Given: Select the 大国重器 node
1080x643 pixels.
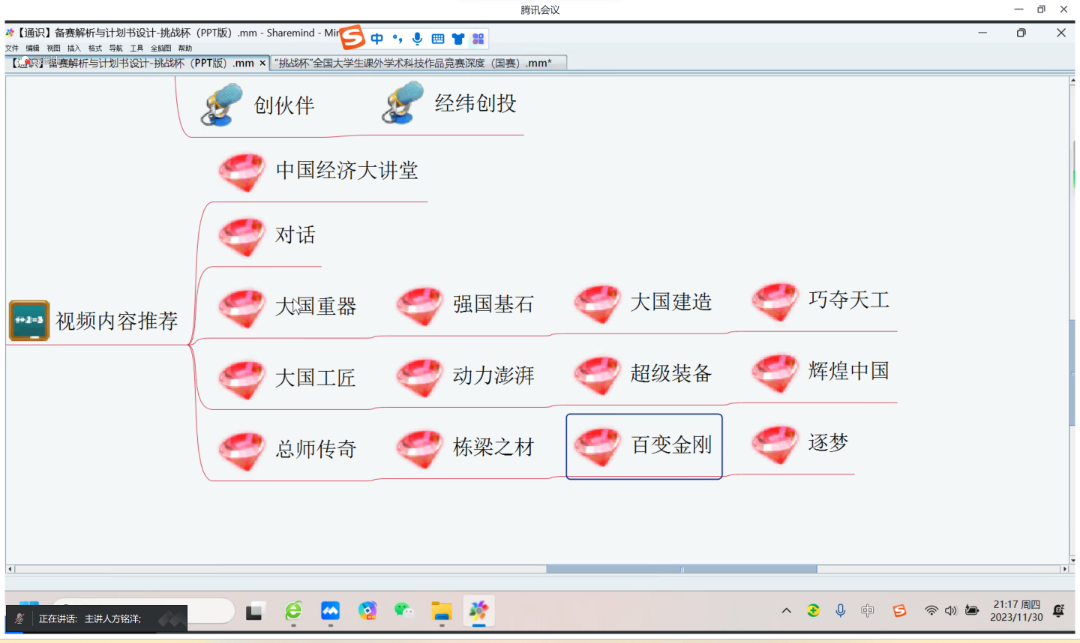Looking at the screenshot, I should (x=315, y=307).
